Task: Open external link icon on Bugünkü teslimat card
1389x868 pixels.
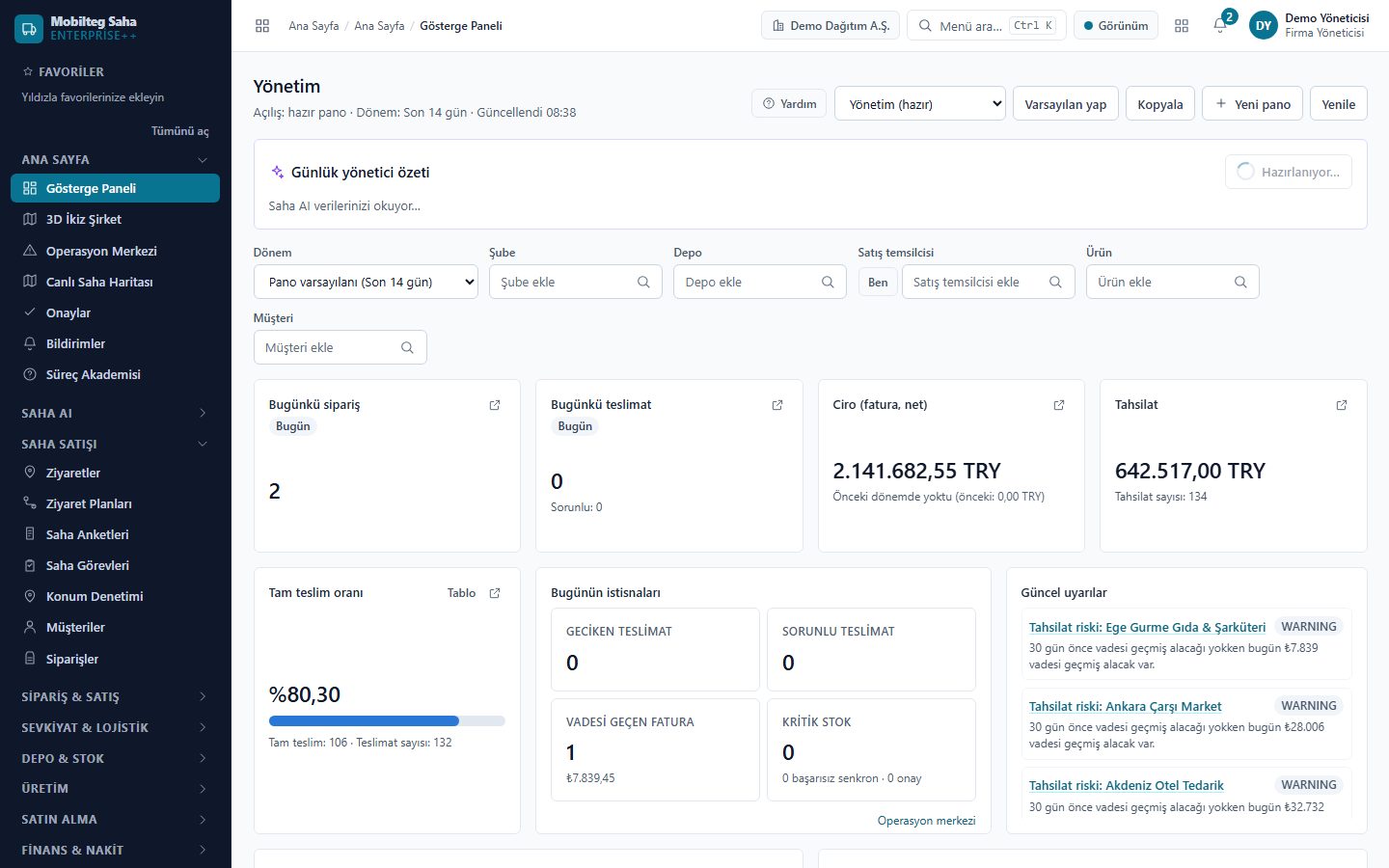Action: 777,405
